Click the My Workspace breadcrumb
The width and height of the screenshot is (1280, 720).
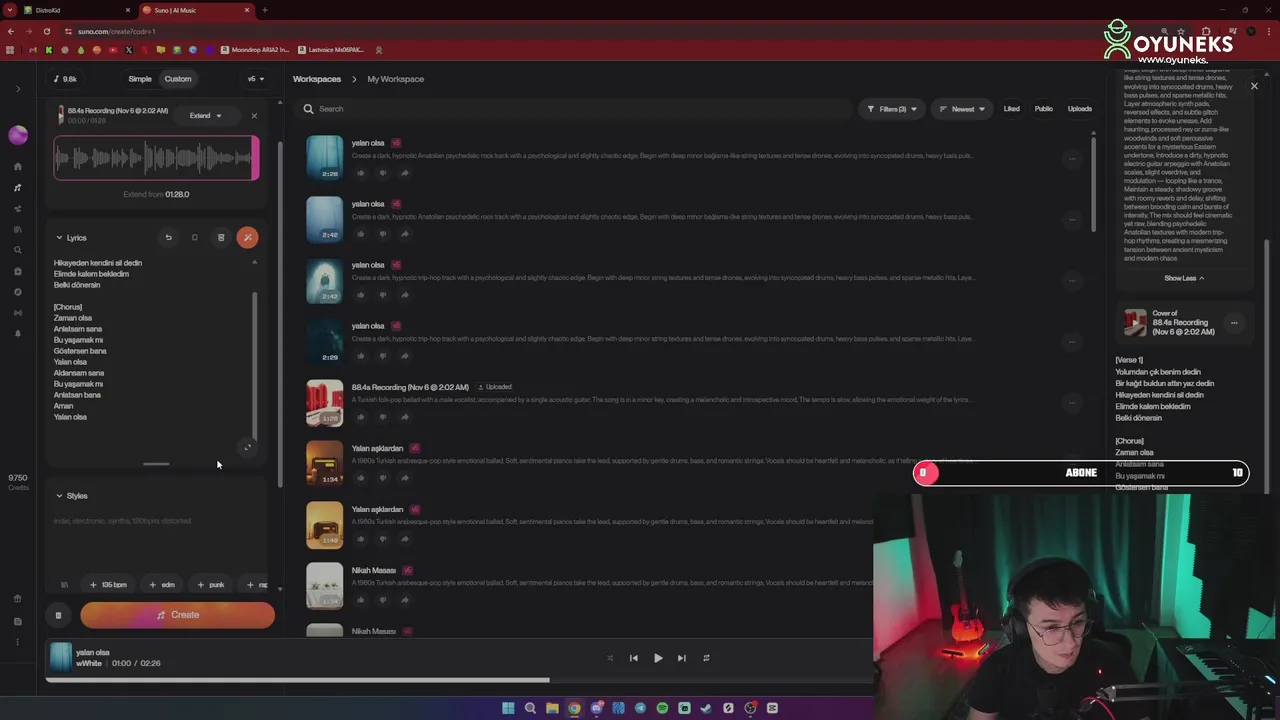pos(395,79)
